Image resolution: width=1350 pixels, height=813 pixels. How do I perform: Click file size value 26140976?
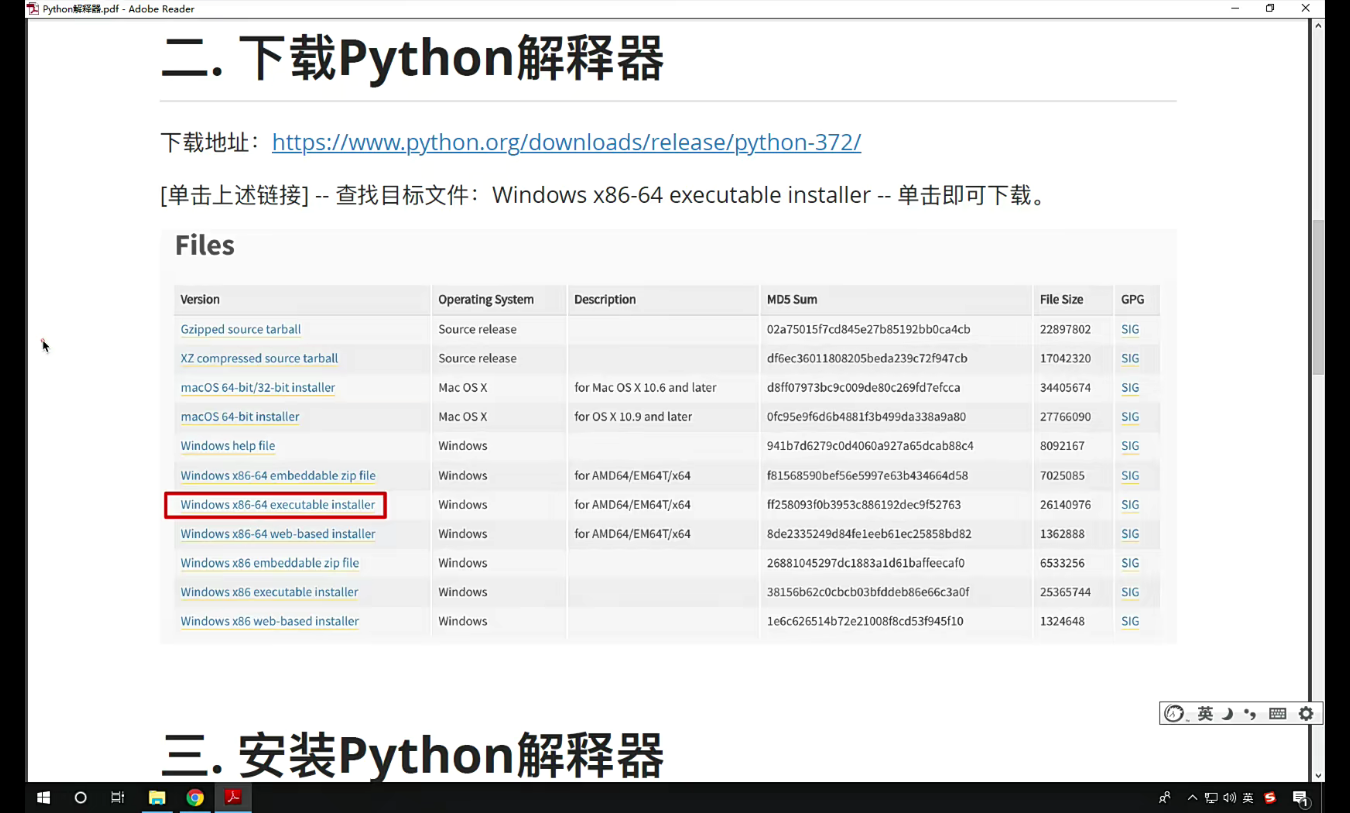[1065, 504]
